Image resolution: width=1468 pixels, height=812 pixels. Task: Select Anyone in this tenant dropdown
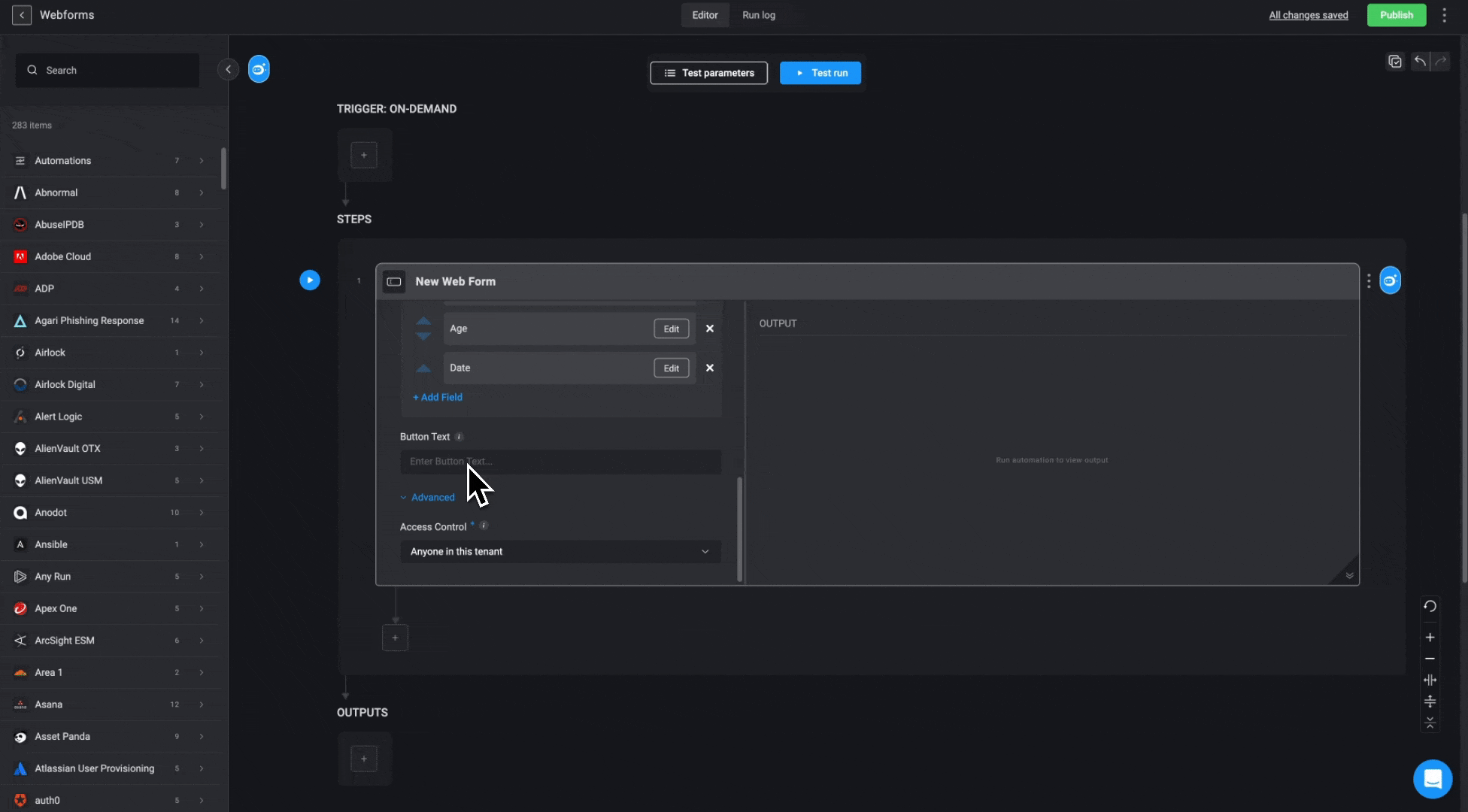pyautogui.click(x=559, y=551)
